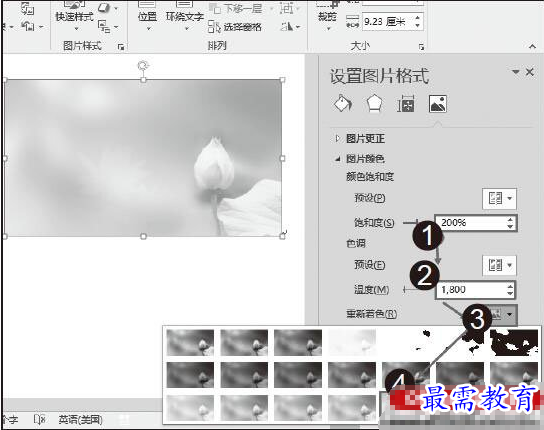This screenshot has width=544, height=430.
Task: Open the Wrap Text (环绕文字) menu
Action: pyautogui.click(x=185, y=16)
